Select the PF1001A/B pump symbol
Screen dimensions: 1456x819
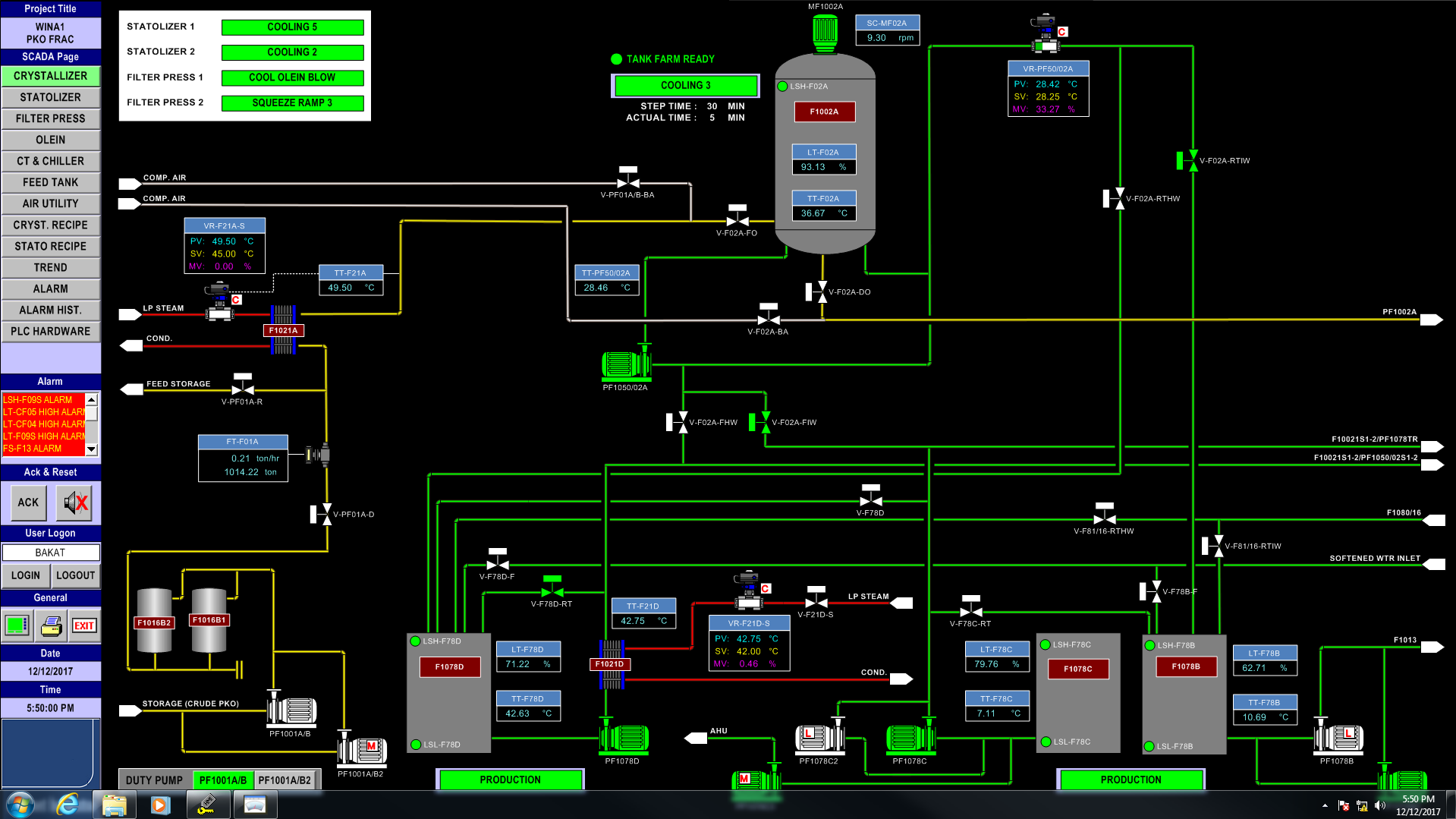pos(291,711)
